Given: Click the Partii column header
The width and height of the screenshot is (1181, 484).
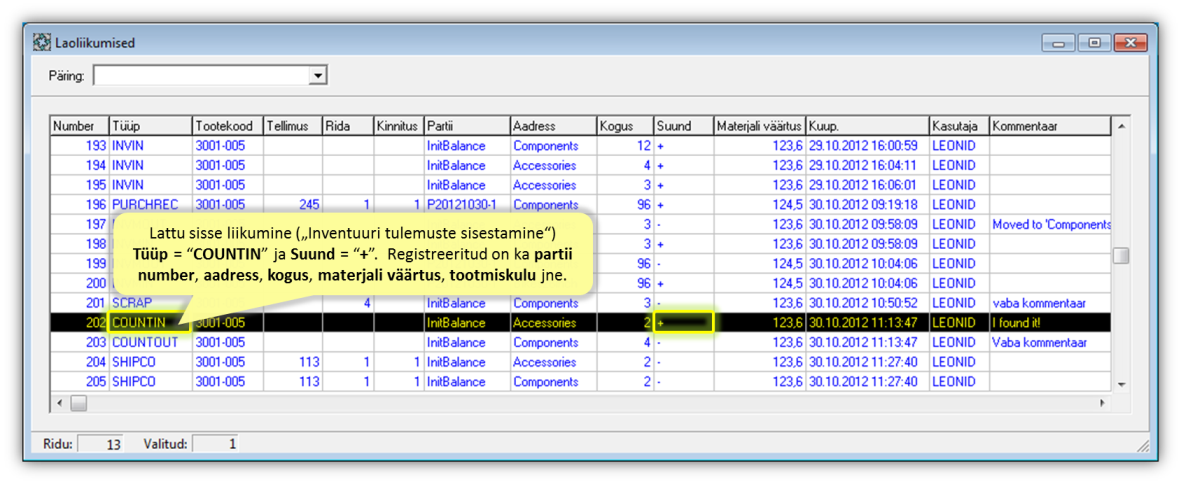Looking at the screenshot, I should tap(467, 126).
